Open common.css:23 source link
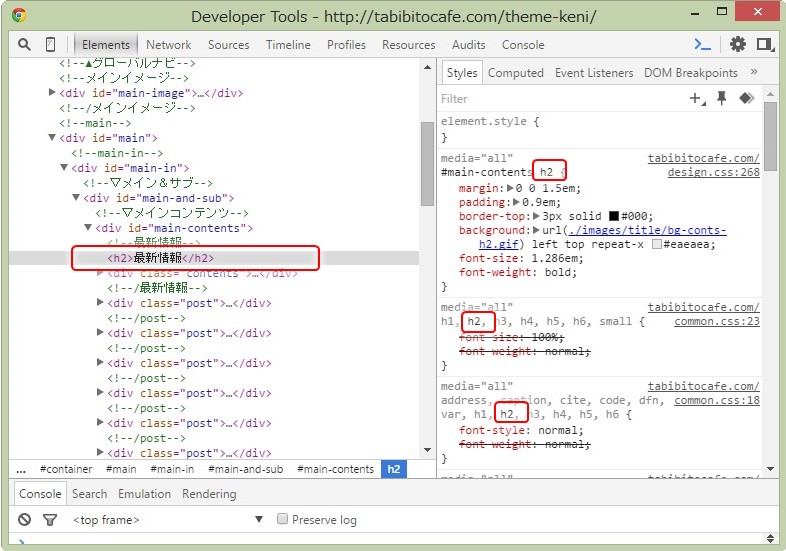The width and height of the screenshot is (786, 551). pos(717,321)
